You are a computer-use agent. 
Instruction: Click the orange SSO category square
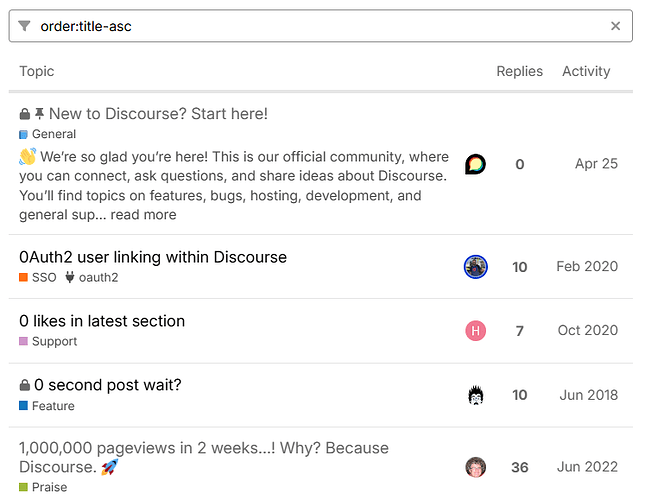pos(23,278)
